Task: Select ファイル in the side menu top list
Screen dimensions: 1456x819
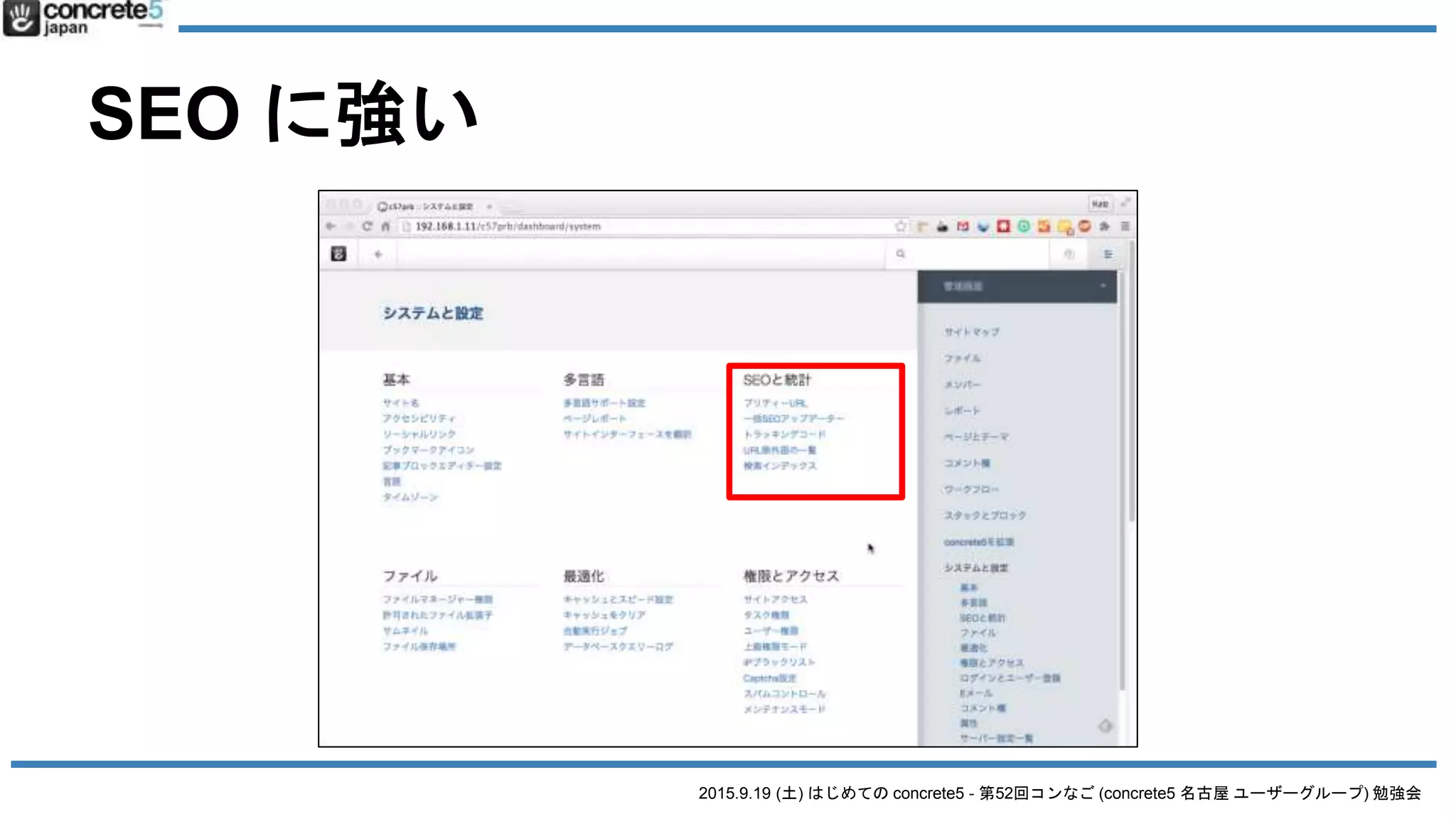Action: tap(962, 358)
